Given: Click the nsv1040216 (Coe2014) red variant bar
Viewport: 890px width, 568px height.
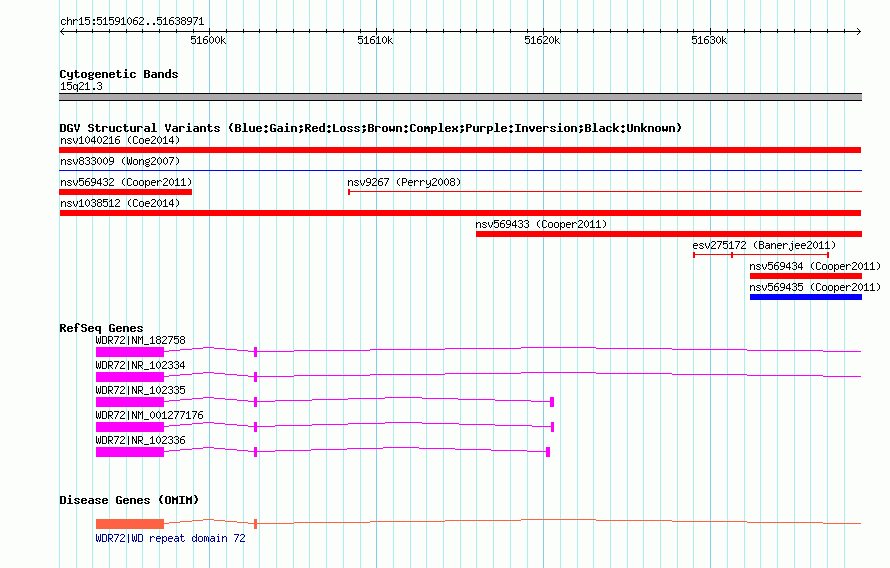Looking at the screenshot, I should point(460,150).
